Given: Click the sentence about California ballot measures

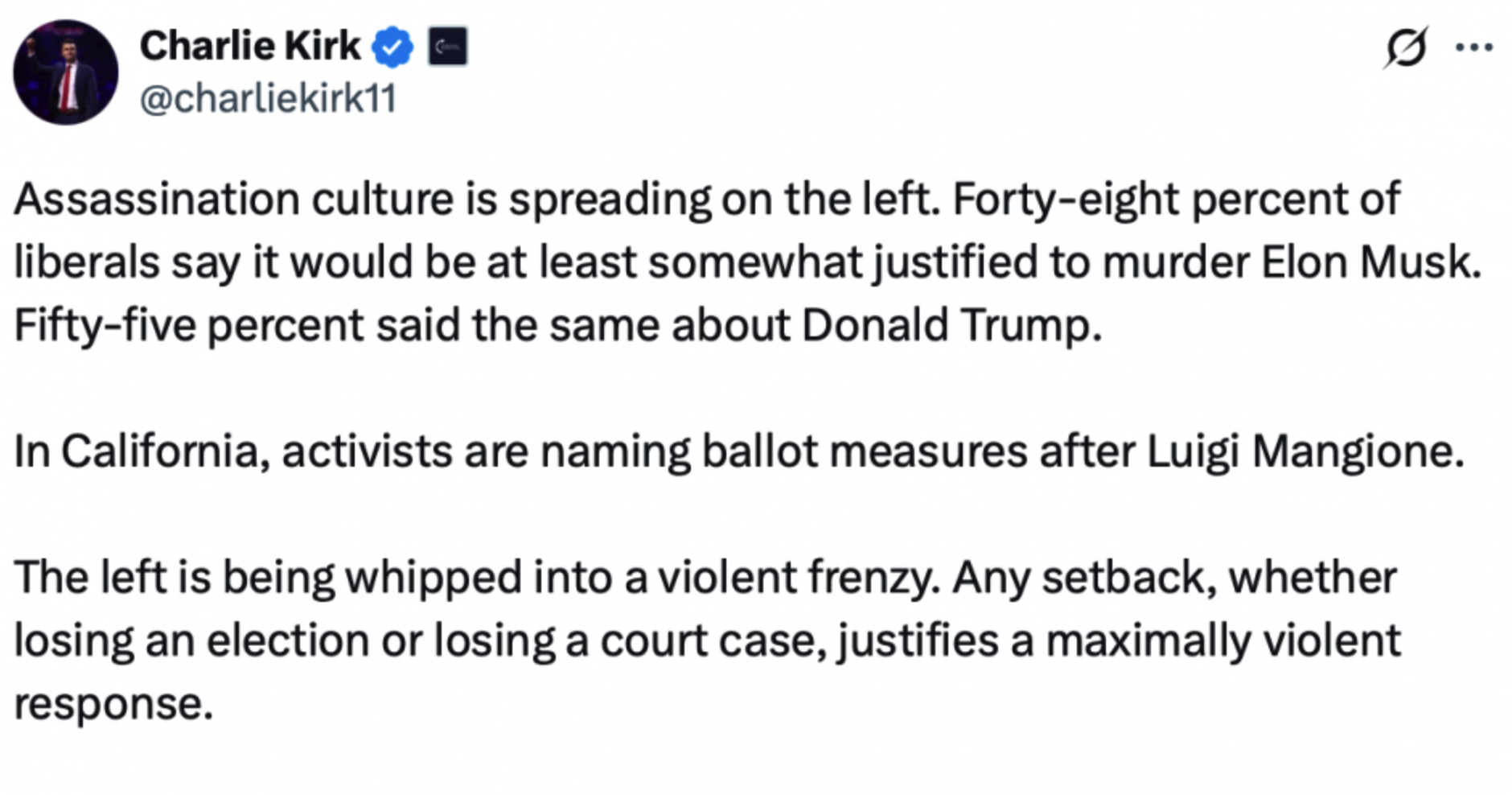Looking at the screenshot, I should 738,451.
